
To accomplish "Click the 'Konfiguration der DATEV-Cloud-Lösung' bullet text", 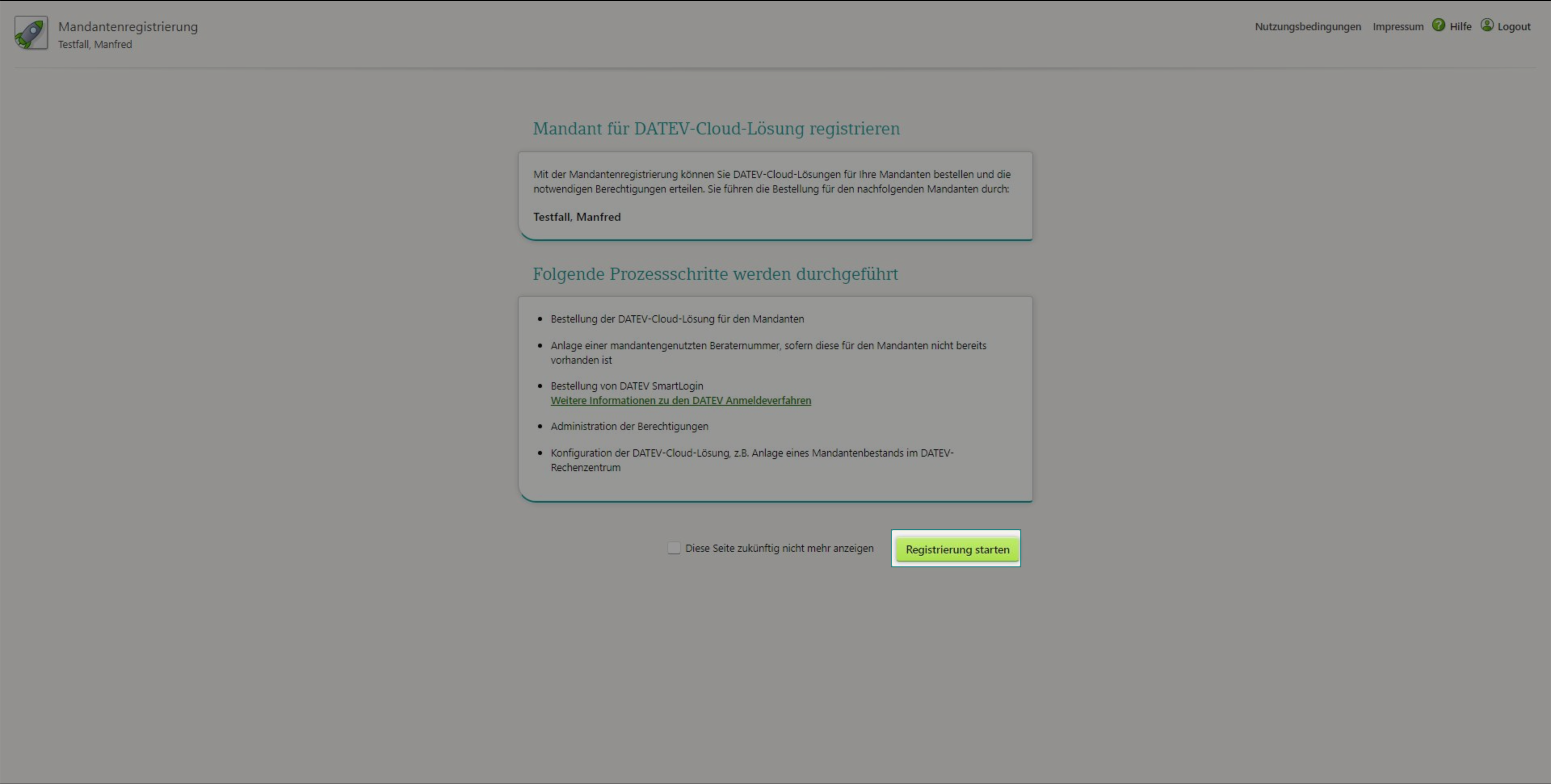I will tap(751, 453).
